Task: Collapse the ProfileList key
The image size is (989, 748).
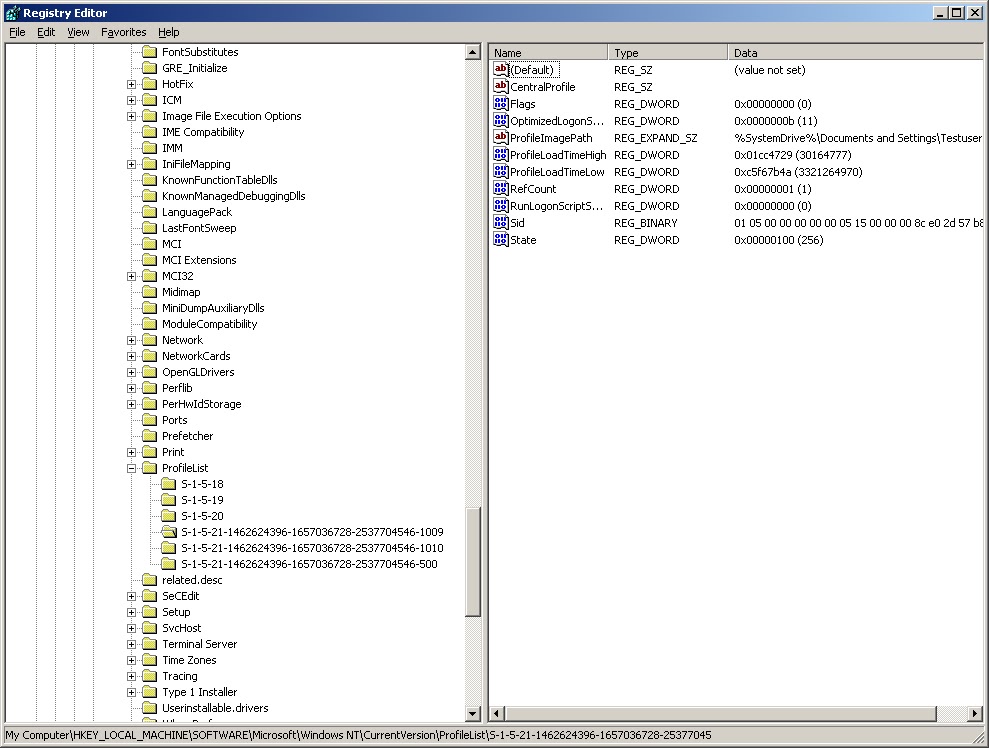Action: point(131,468)
